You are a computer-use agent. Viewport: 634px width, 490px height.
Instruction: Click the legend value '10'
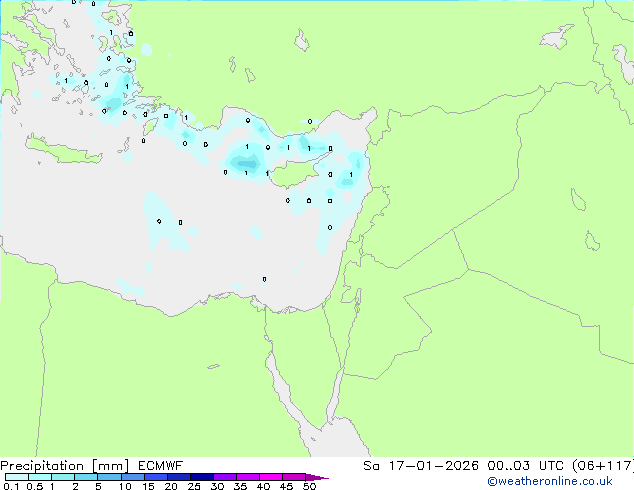click(x=125, y=486)
